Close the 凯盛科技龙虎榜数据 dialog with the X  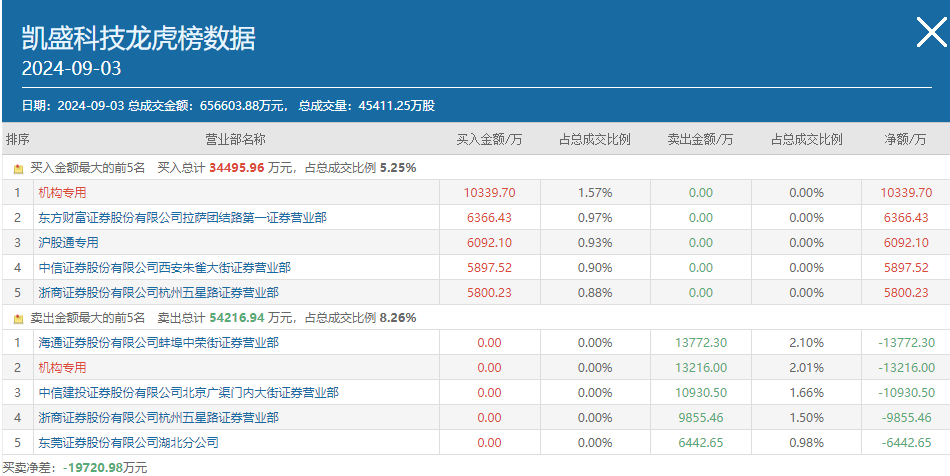[x=931, y=32]
